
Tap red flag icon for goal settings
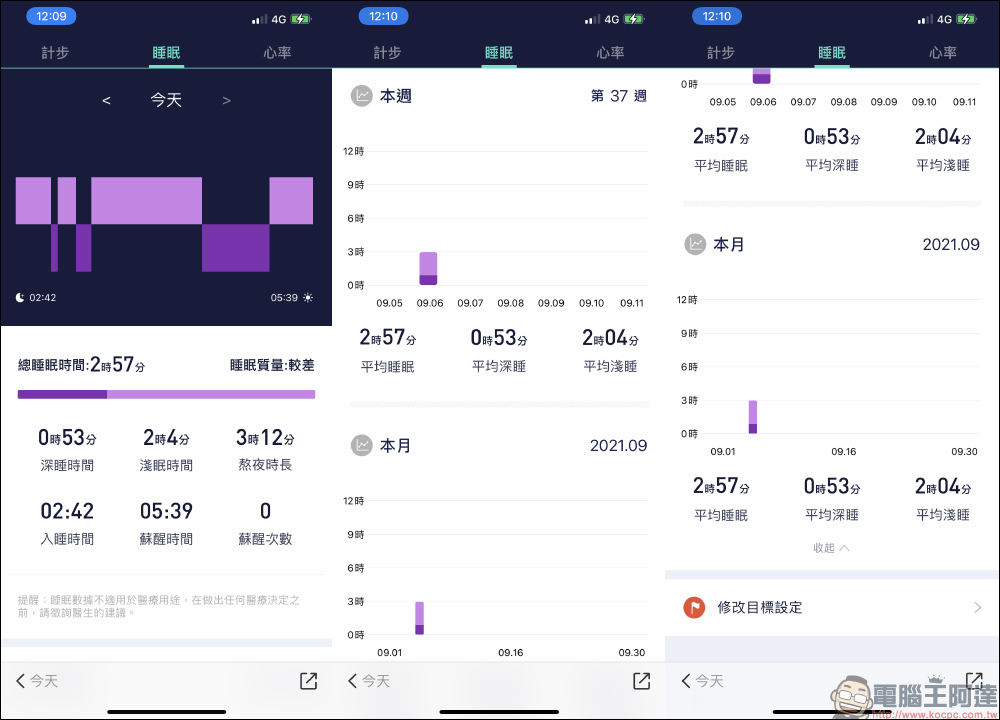pyautogui.click(x=694, y=607)
